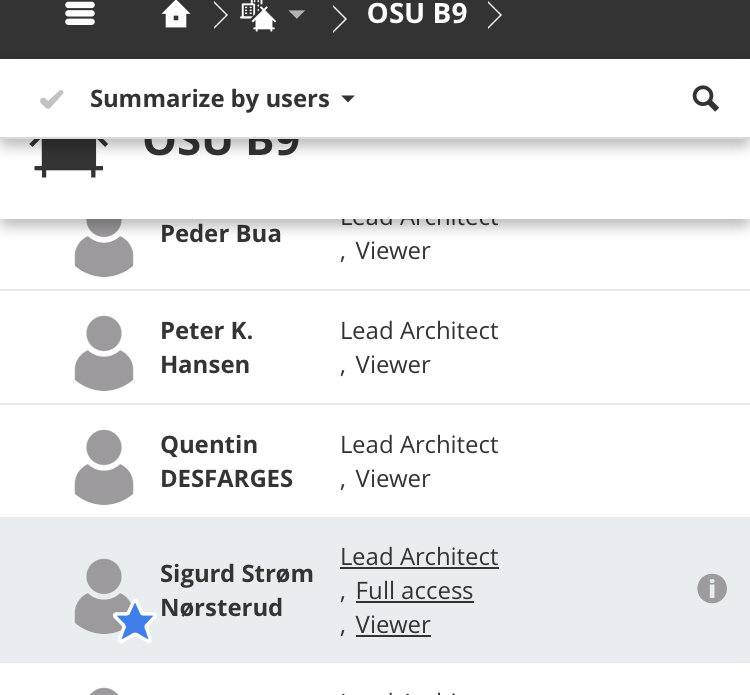
Task: Click the info icon for Sigurd Strøm Nørsterud
Action: coord(711,589)
